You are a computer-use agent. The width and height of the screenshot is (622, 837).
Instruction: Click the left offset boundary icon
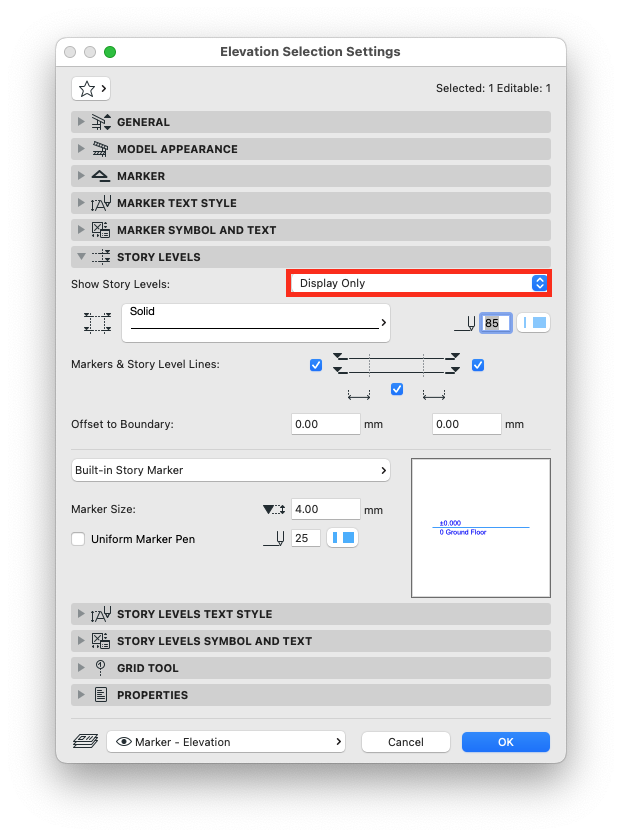pyautogui.click(x=359, y=395)
